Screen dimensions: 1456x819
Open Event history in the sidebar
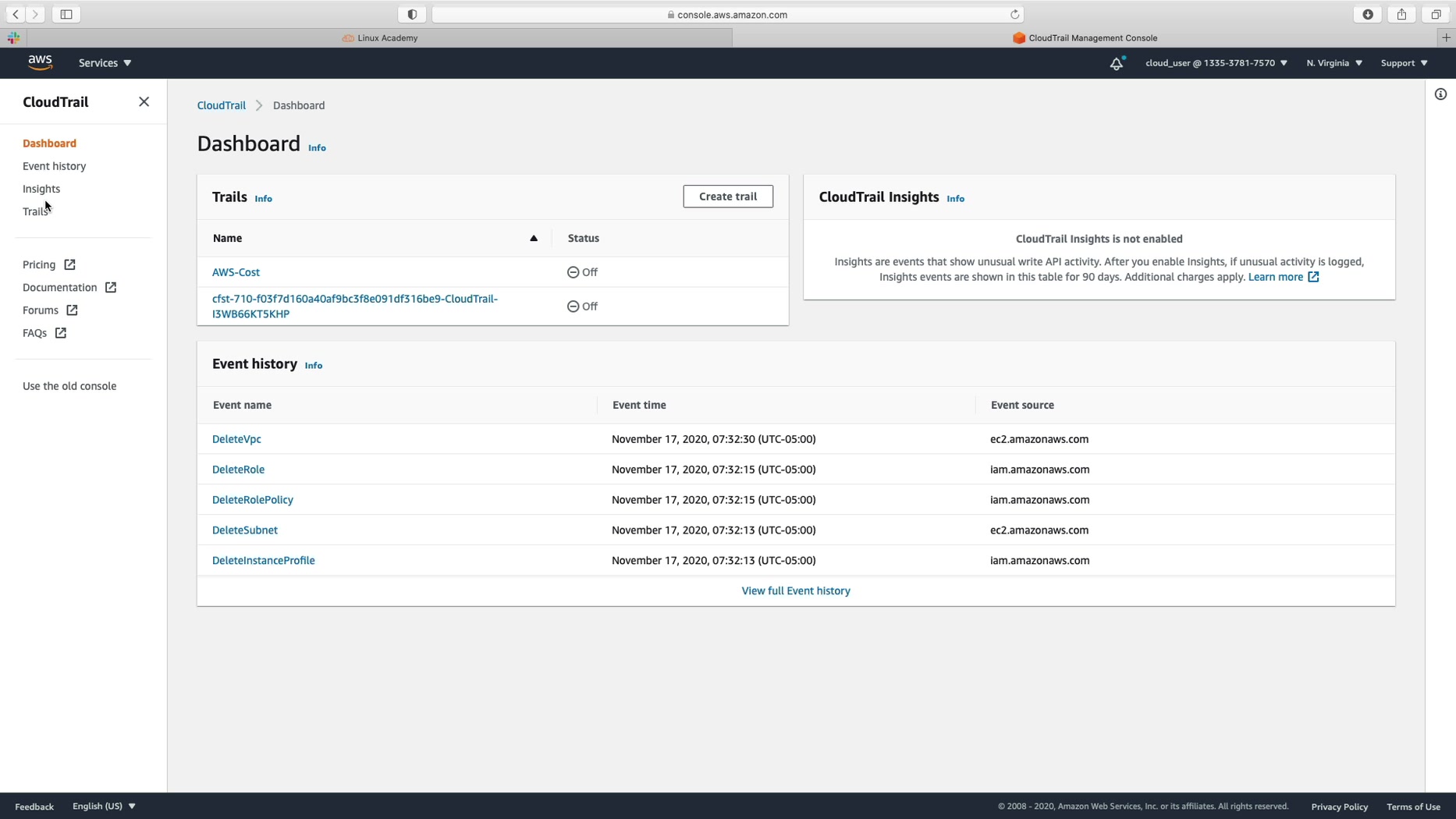54,166
